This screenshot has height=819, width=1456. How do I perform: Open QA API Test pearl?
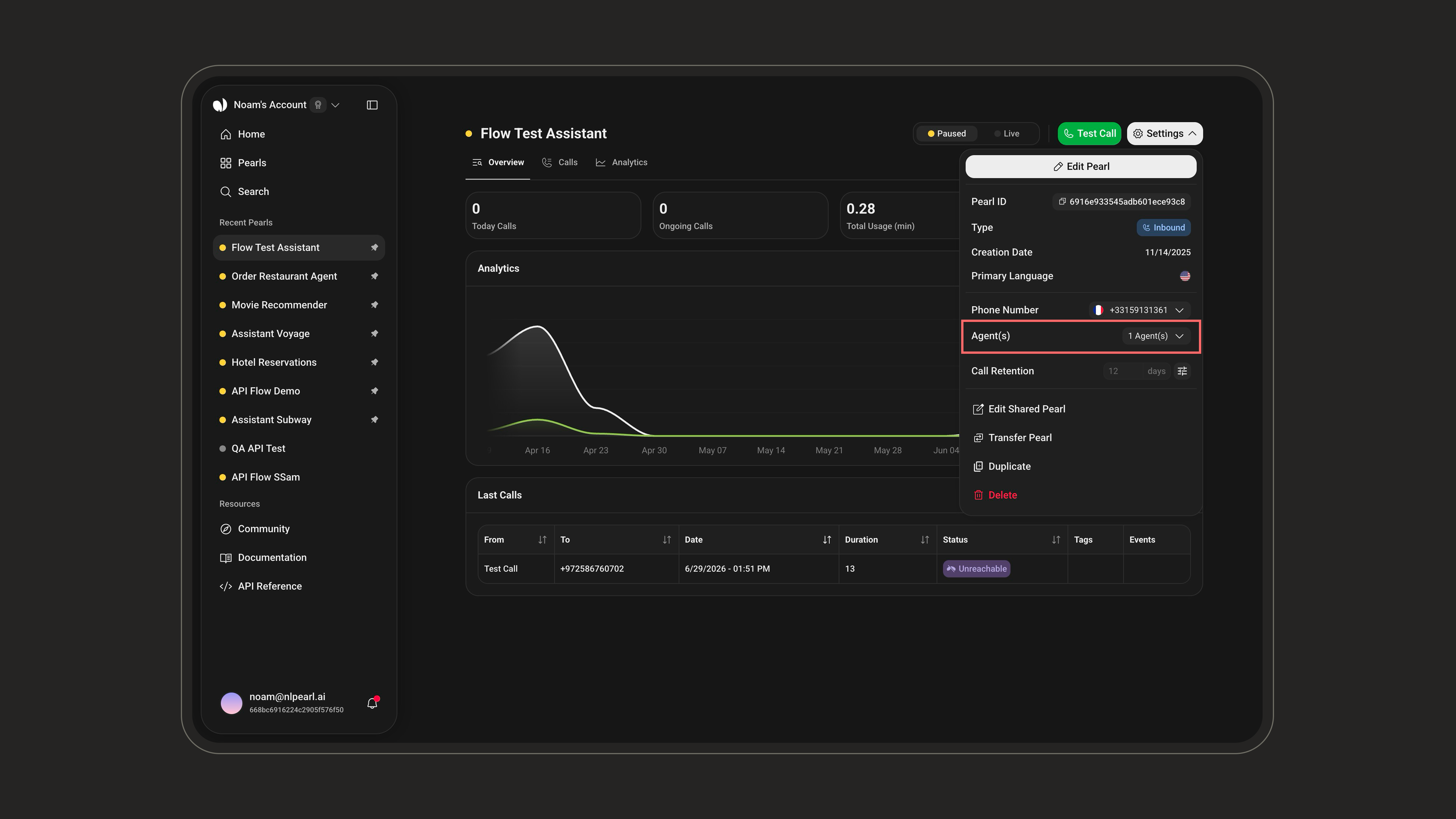coord(299,449)
